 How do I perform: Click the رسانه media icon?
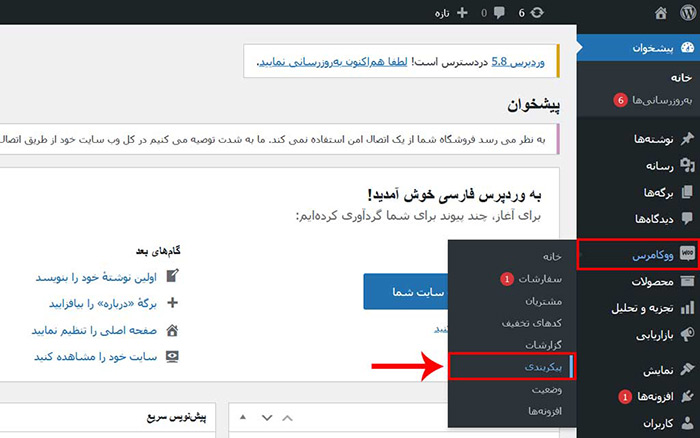(687, 166)
